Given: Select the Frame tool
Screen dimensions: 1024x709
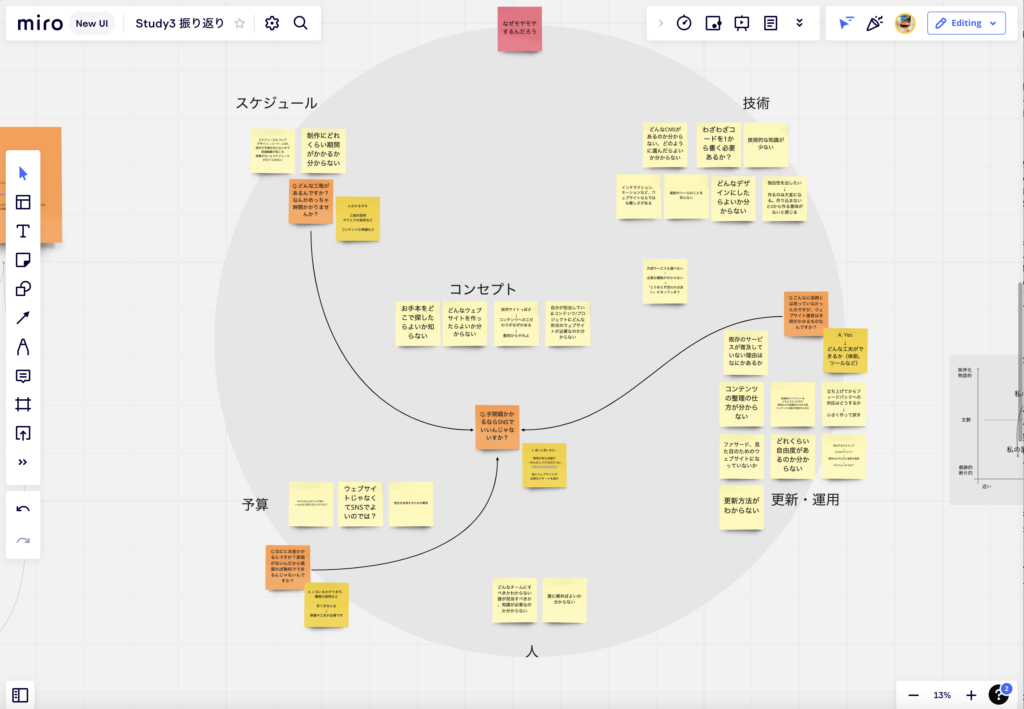Looking at the screenshot, I should click(23, 404).
